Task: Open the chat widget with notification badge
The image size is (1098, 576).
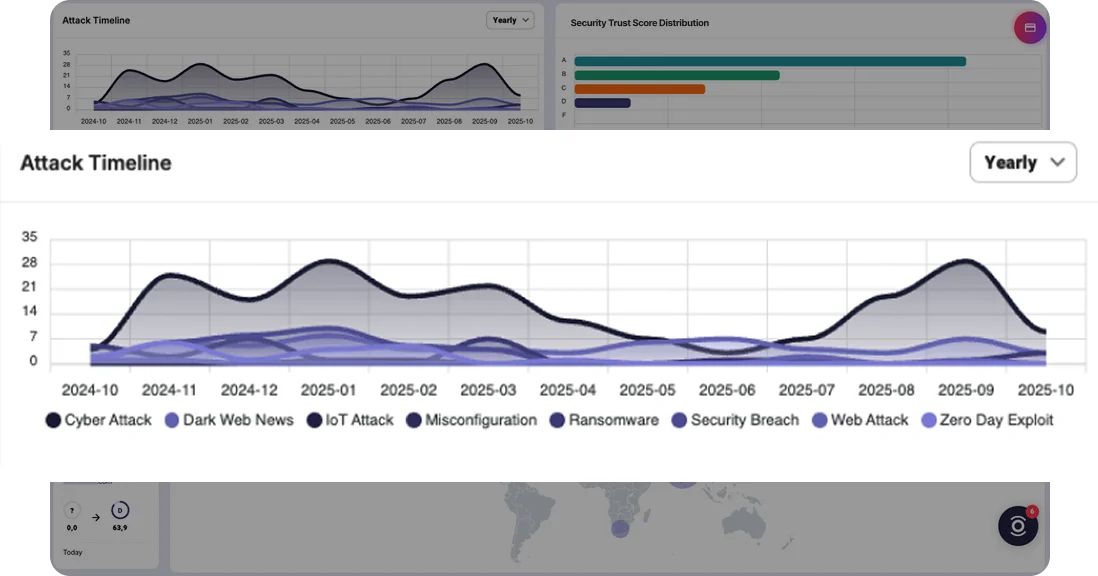Action: tap(1018, 526)
